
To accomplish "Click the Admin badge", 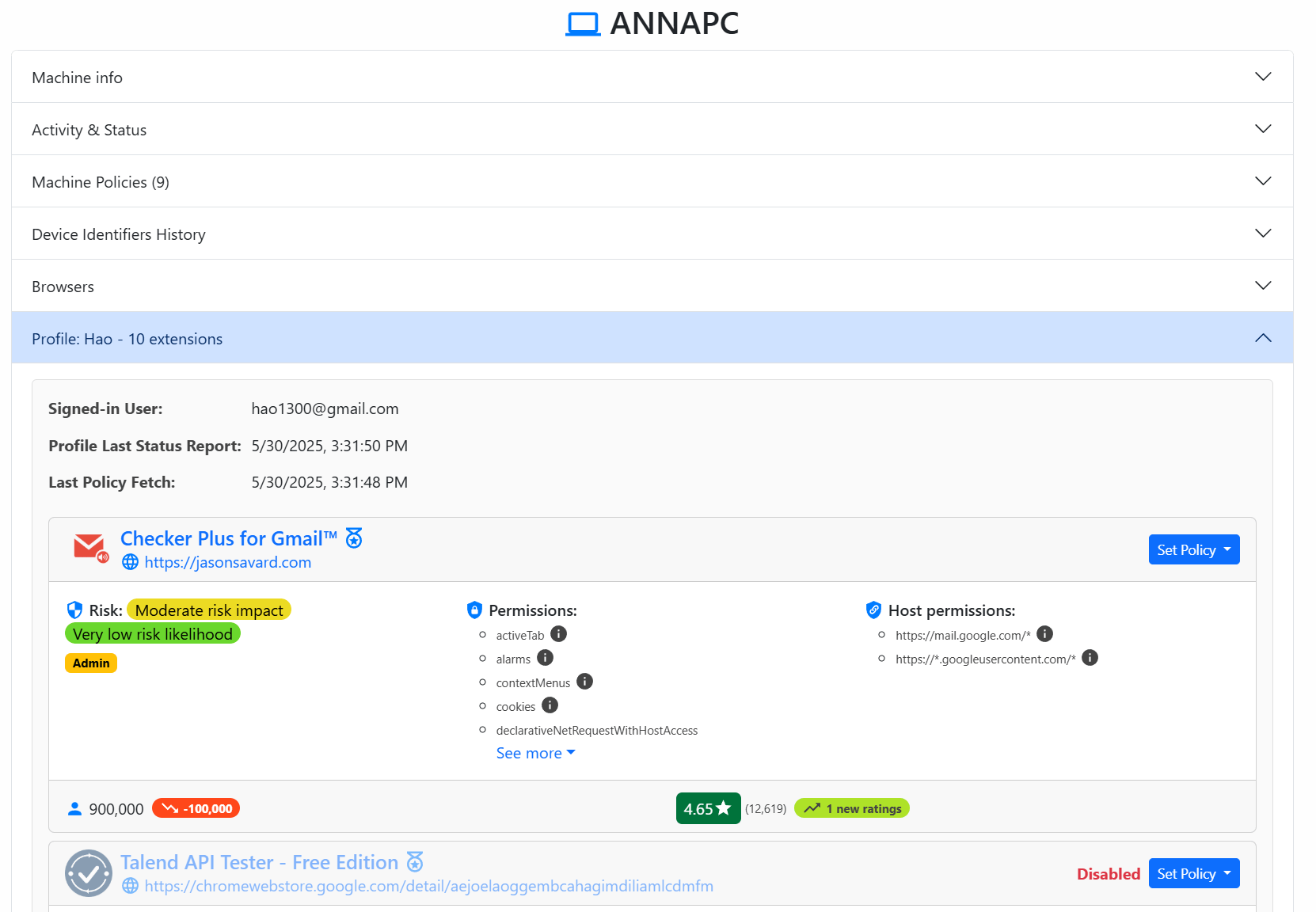I will 91,663.
